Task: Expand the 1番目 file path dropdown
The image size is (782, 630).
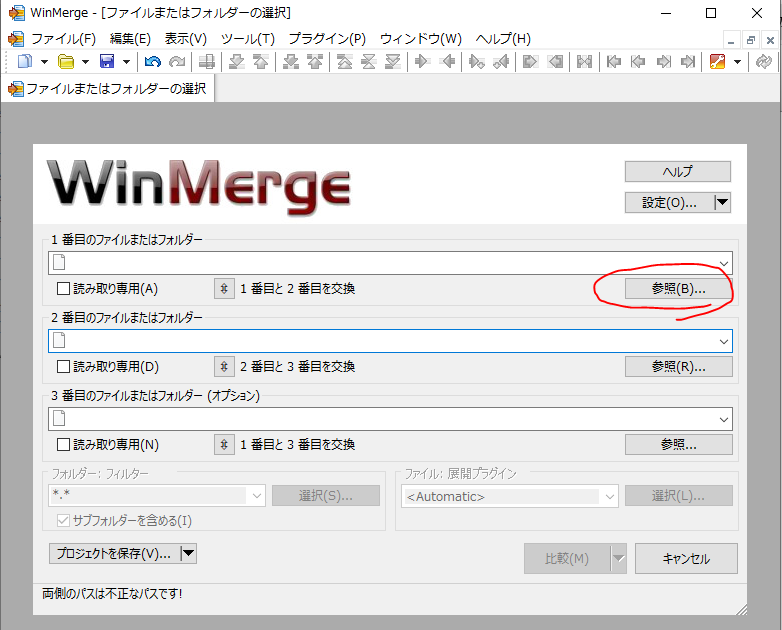Action: tap(724, 263)
